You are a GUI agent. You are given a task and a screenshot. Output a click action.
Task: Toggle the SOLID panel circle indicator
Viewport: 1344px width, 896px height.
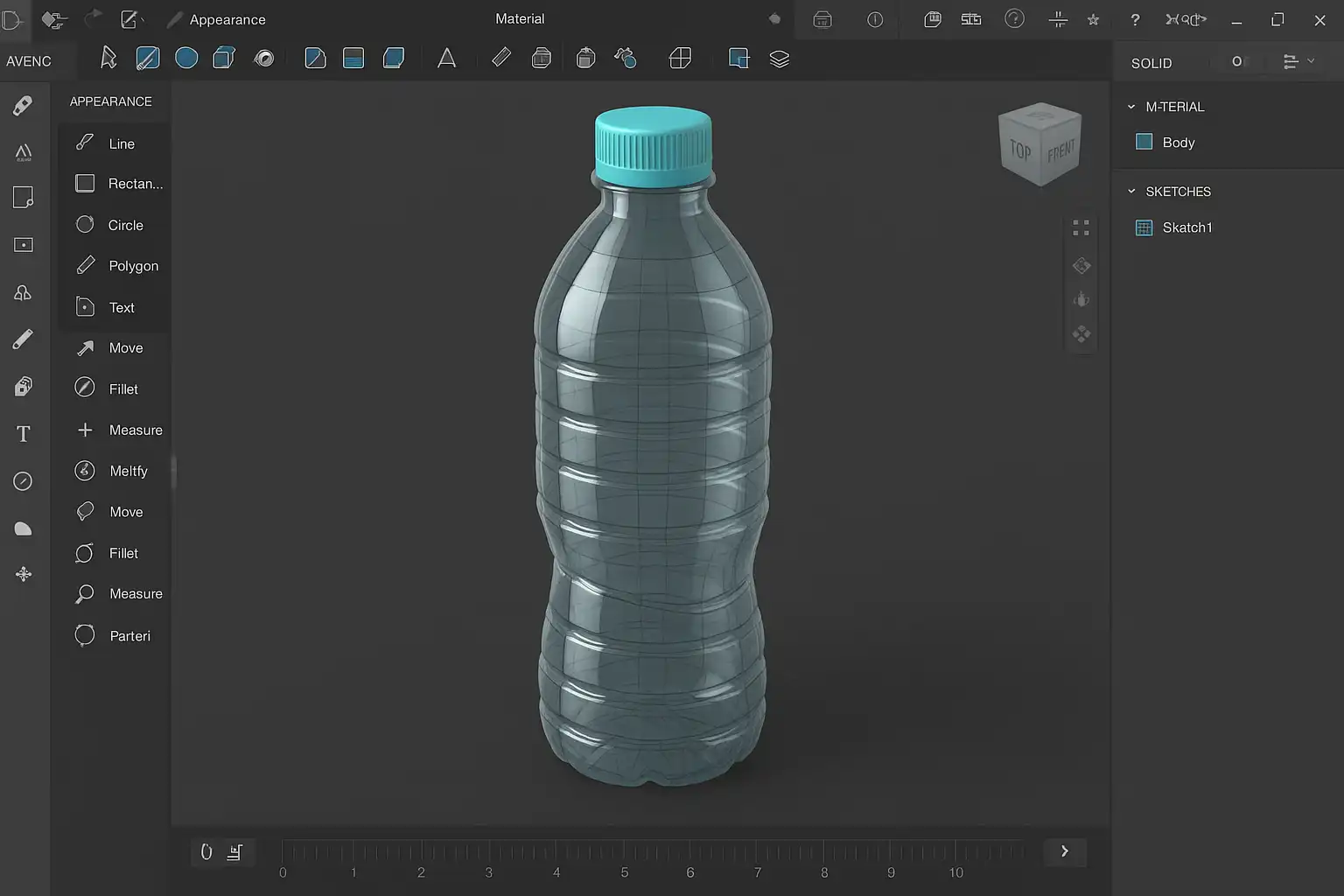1236,61
